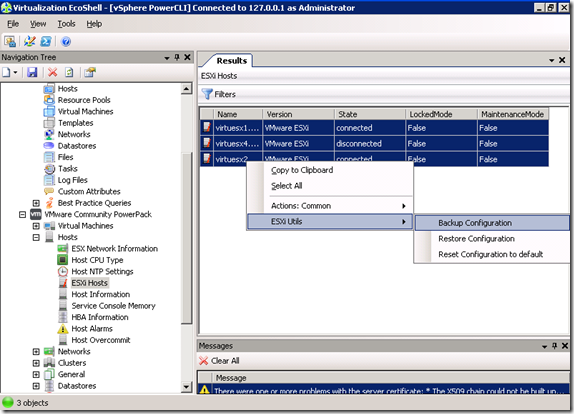Click the save disk icon in Navigation Tree
Viewport: 574px width, 414px height.
coord(32,72)
